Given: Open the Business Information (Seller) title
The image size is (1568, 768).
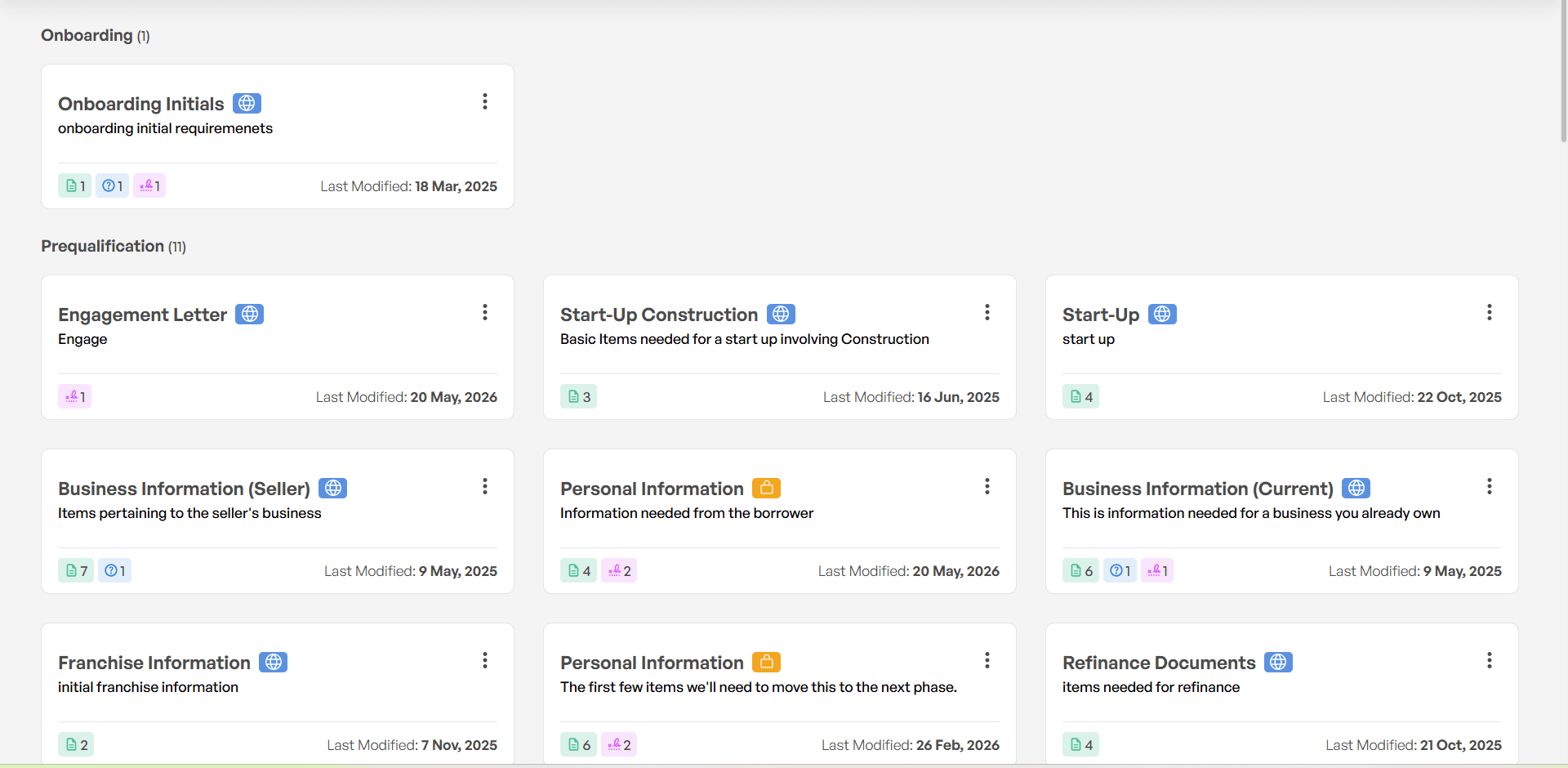Looking at the screenshot, I should click(184, 489).
